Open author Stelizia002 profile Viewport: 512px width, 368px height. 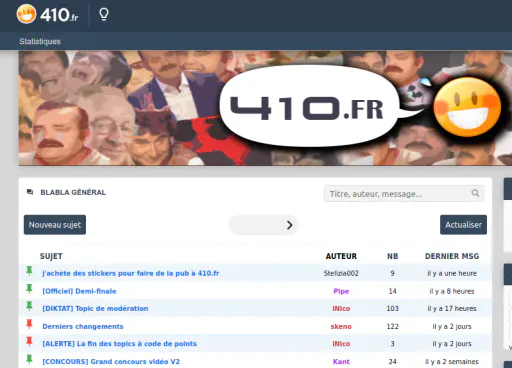pyautogui.click(x=341, y=273)
